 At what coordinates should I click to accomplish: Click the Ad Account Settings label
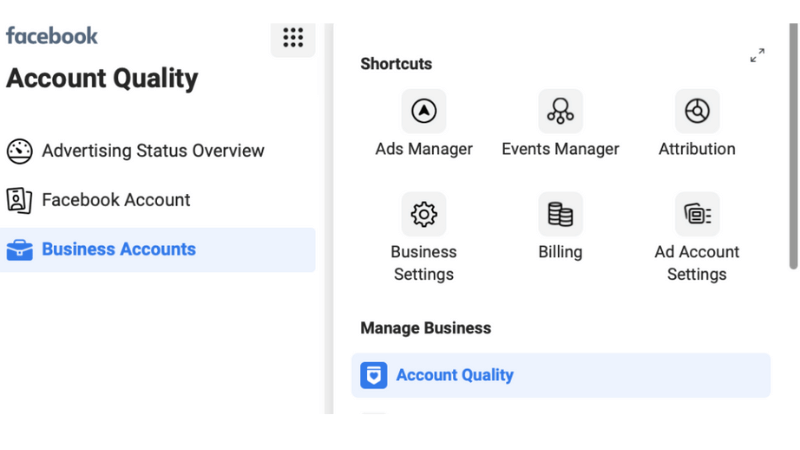[x=697, y=263]
